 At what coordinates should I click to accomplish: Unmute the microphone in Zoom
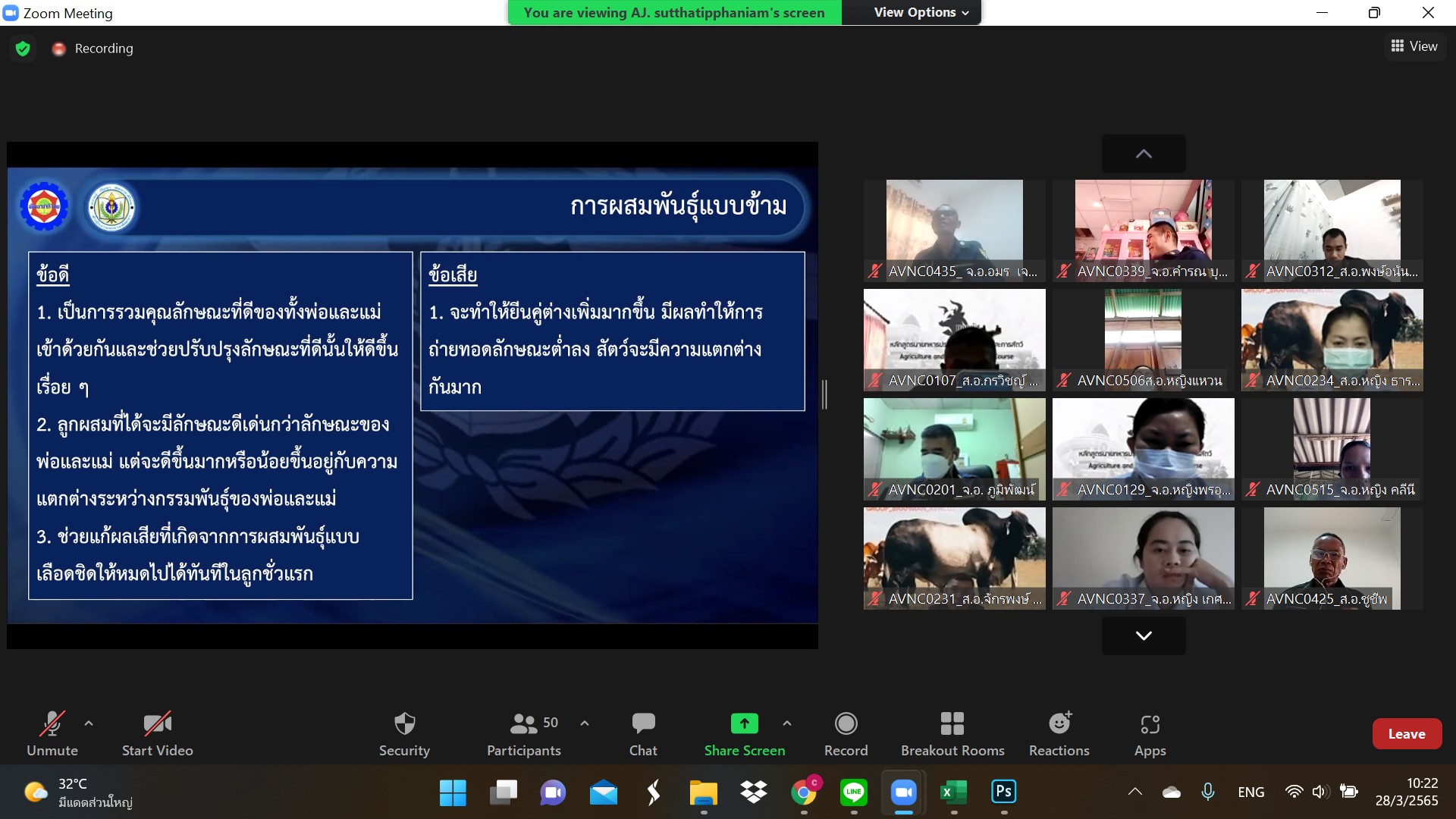[x=52, y=733]
